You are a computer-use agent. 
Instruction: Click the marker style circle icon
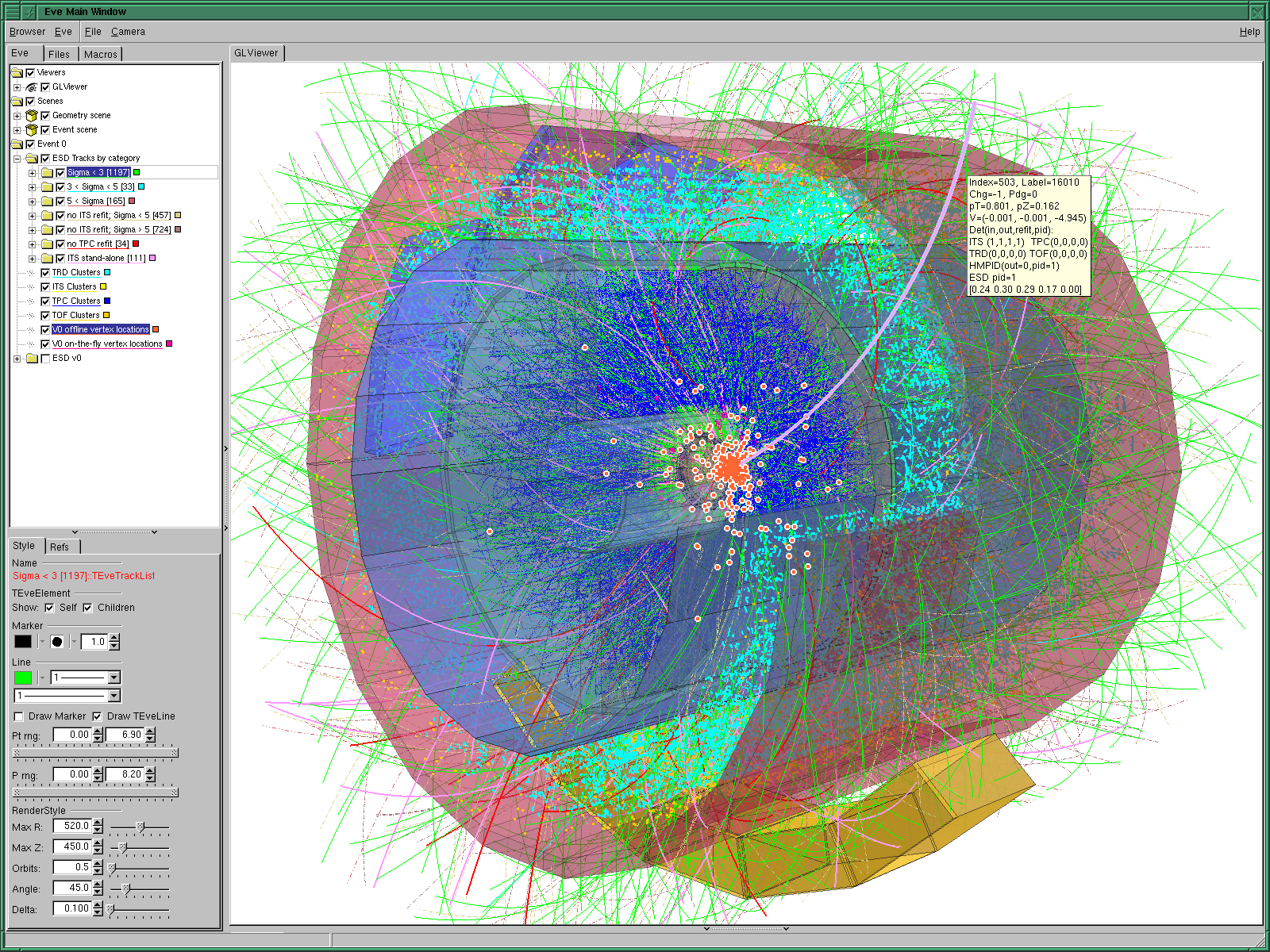coord(57,642)
